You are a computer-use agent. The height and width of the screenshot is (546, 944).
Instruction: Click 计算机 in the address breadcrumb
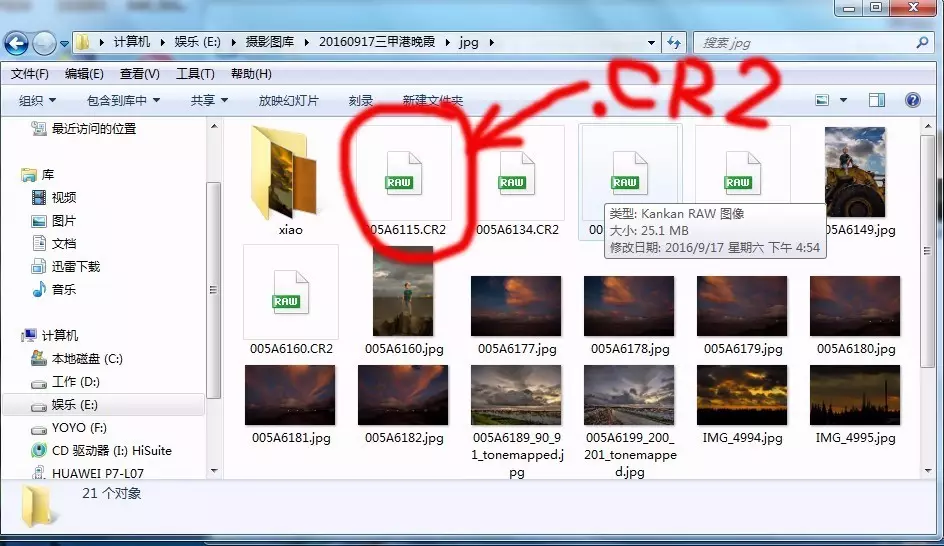coord(131,42)
